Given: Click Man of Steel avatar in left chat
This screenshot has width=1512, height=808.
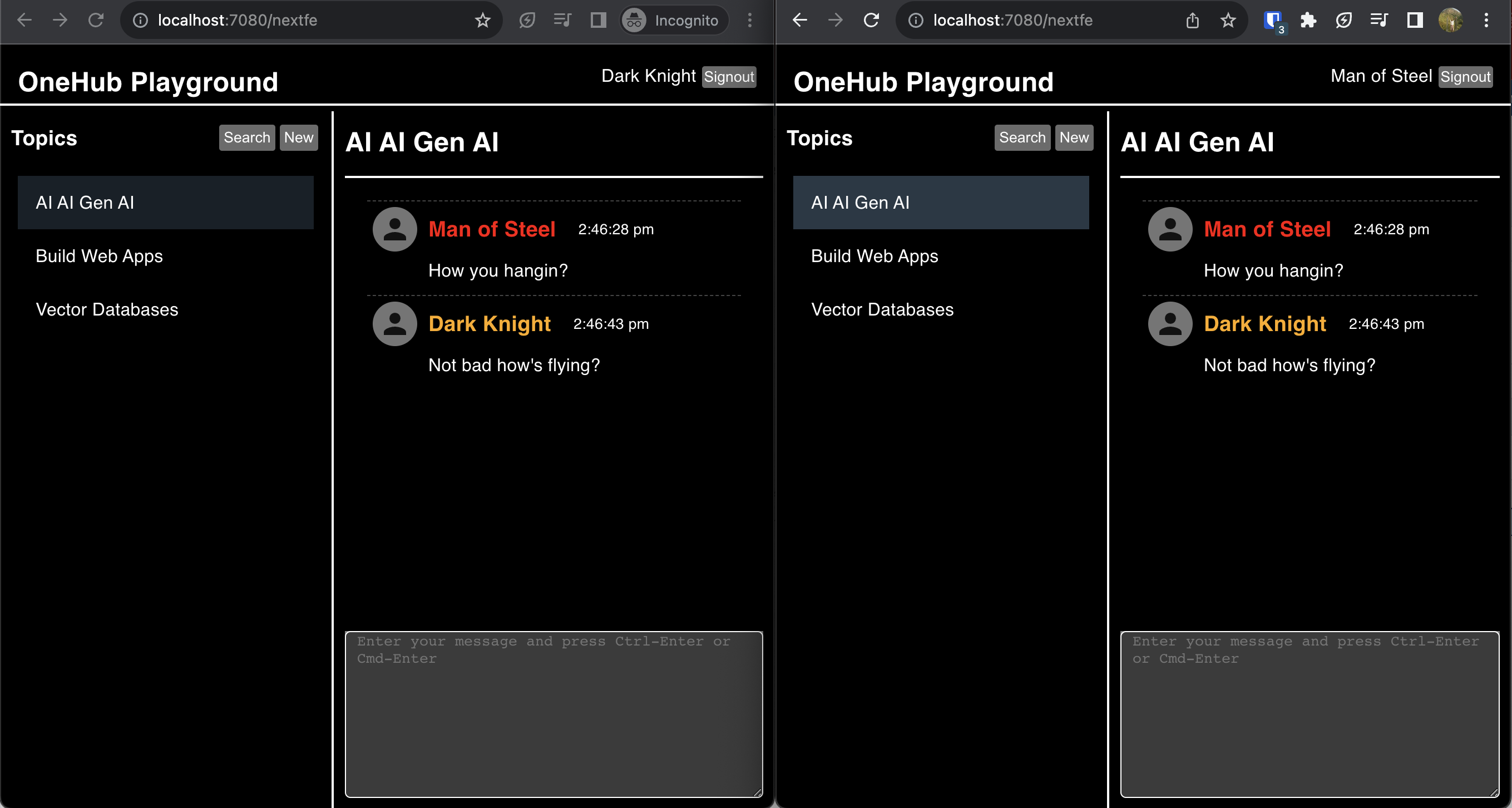Looking at the screenshot, I should tap(394, 229).
